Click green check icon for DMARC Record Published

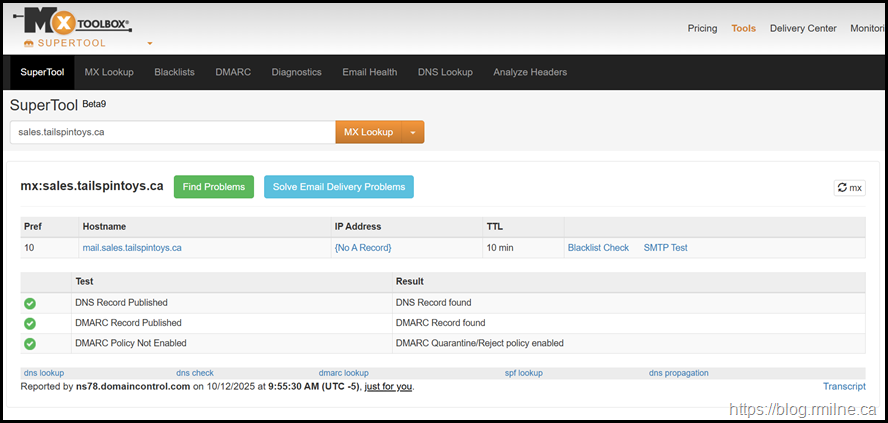pyautogui.click(x=30, y=323)
